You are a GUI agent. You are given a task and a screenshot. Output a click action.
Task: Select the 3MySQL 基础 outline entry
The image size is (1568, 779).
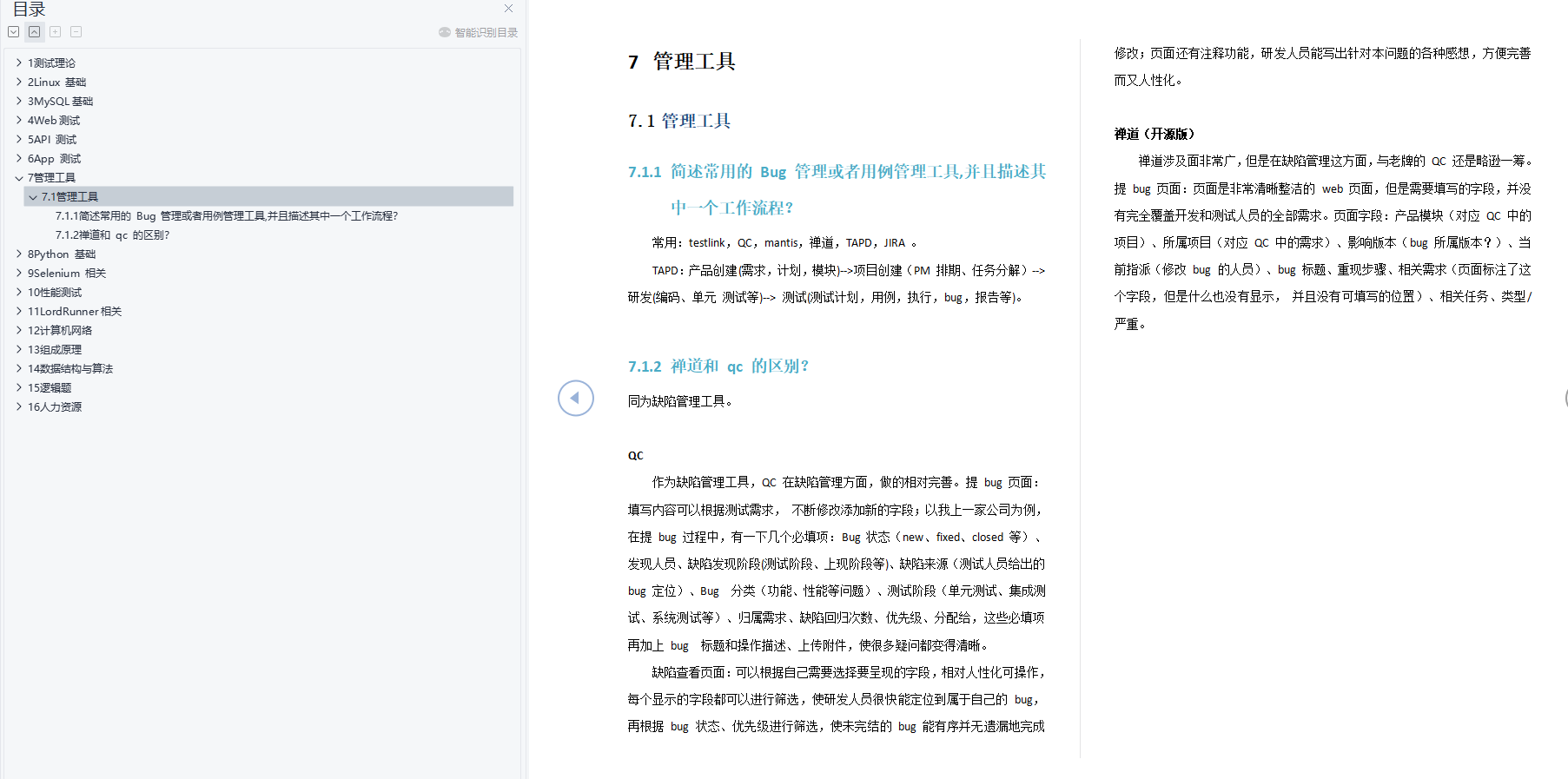point(60,101)
